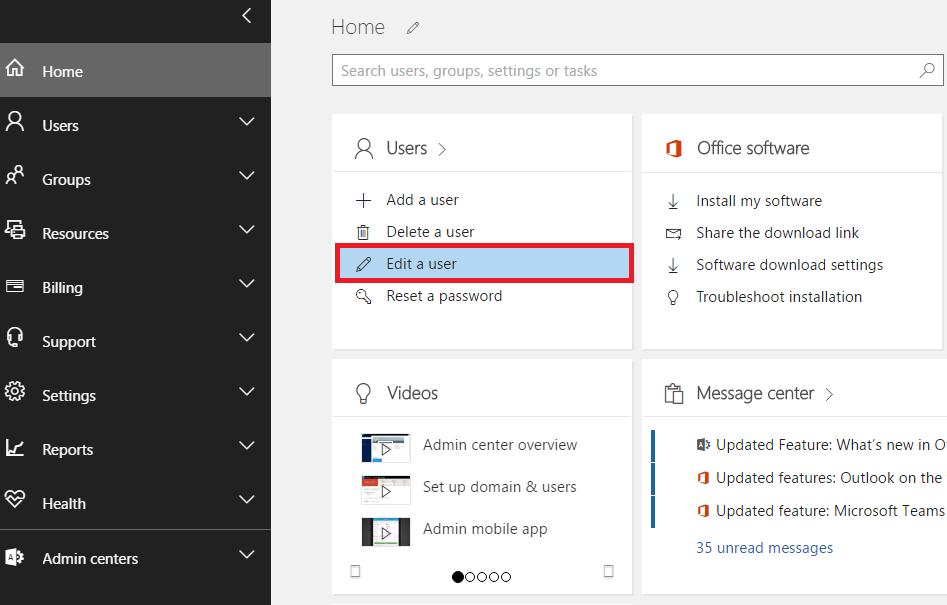Click the person icon in Users card header
947x605 pixels.
364,149
